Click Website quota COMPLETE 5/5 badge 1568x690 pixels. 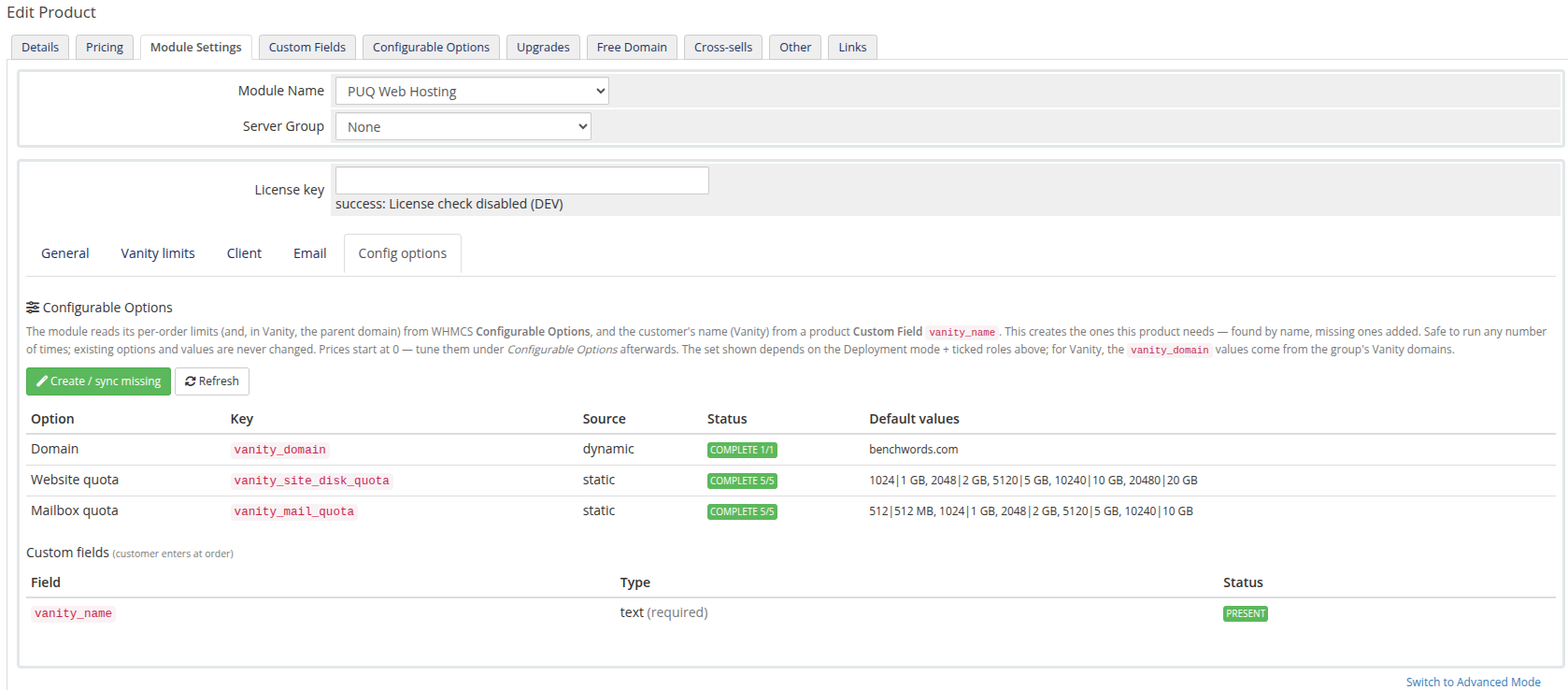742,481
